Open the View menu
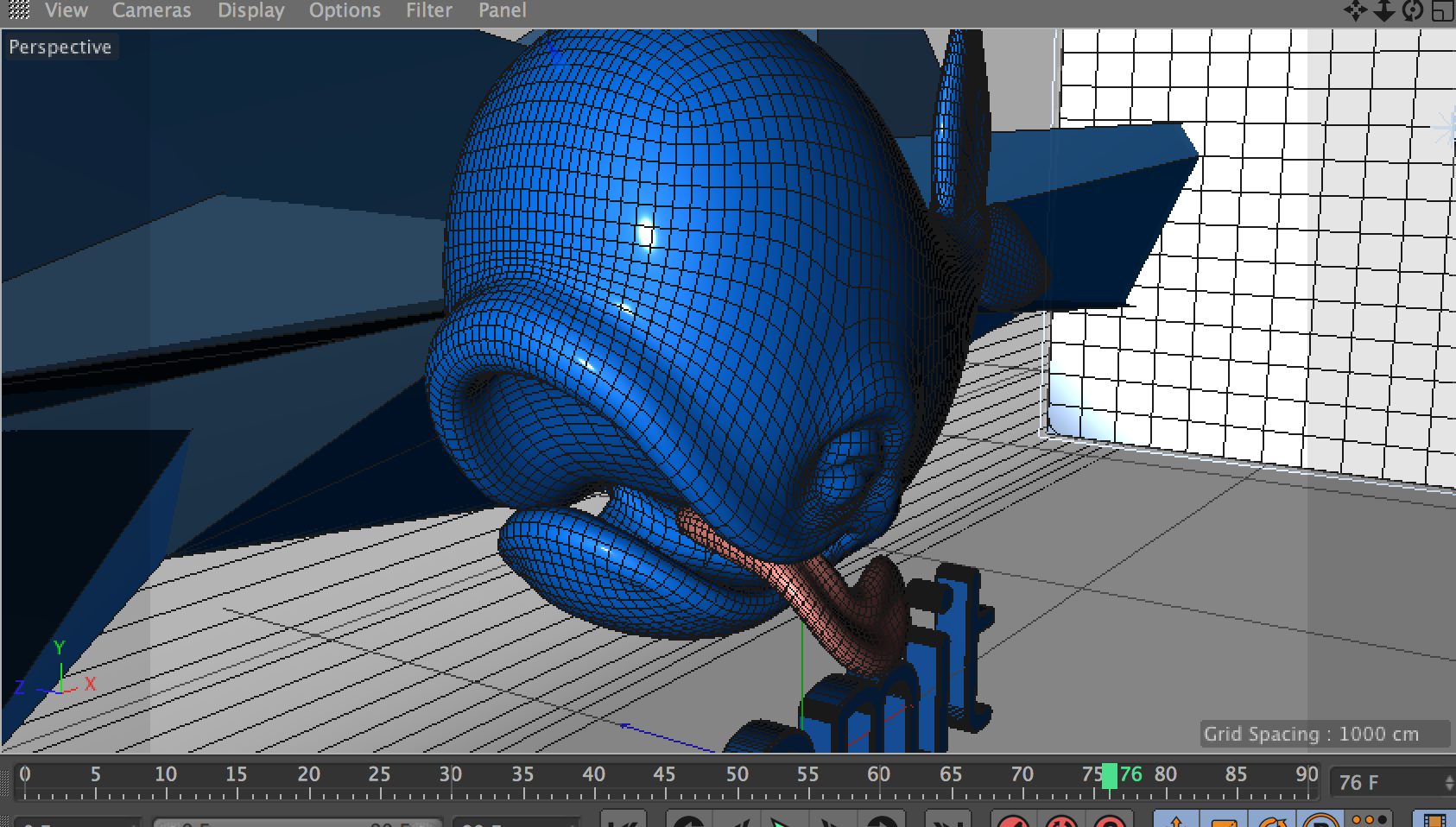The height and width of the screenshot is (827, 1456). (x=66, y=10)
